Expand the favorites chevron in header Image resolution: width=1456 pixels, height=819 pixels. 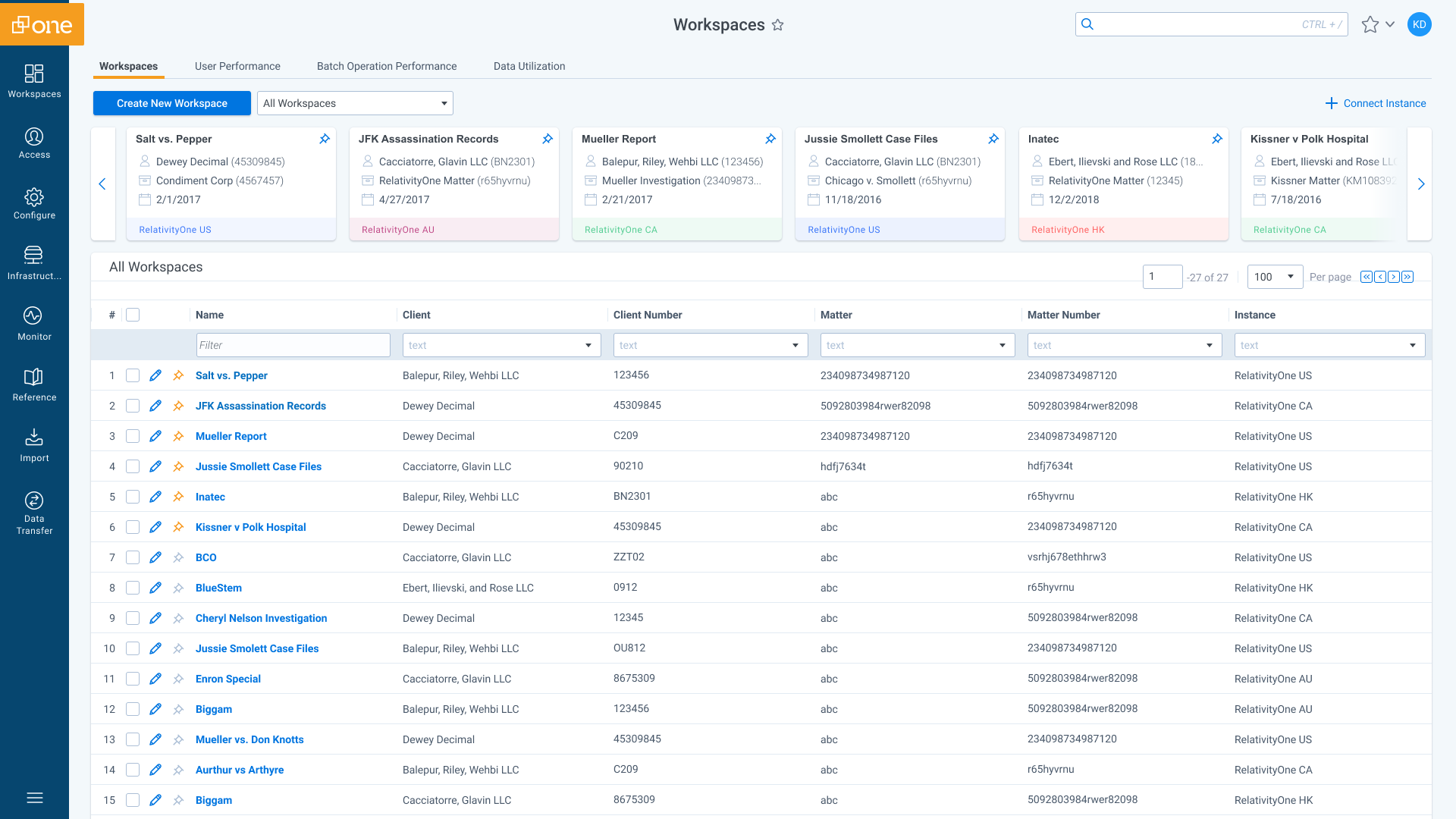1390,24
